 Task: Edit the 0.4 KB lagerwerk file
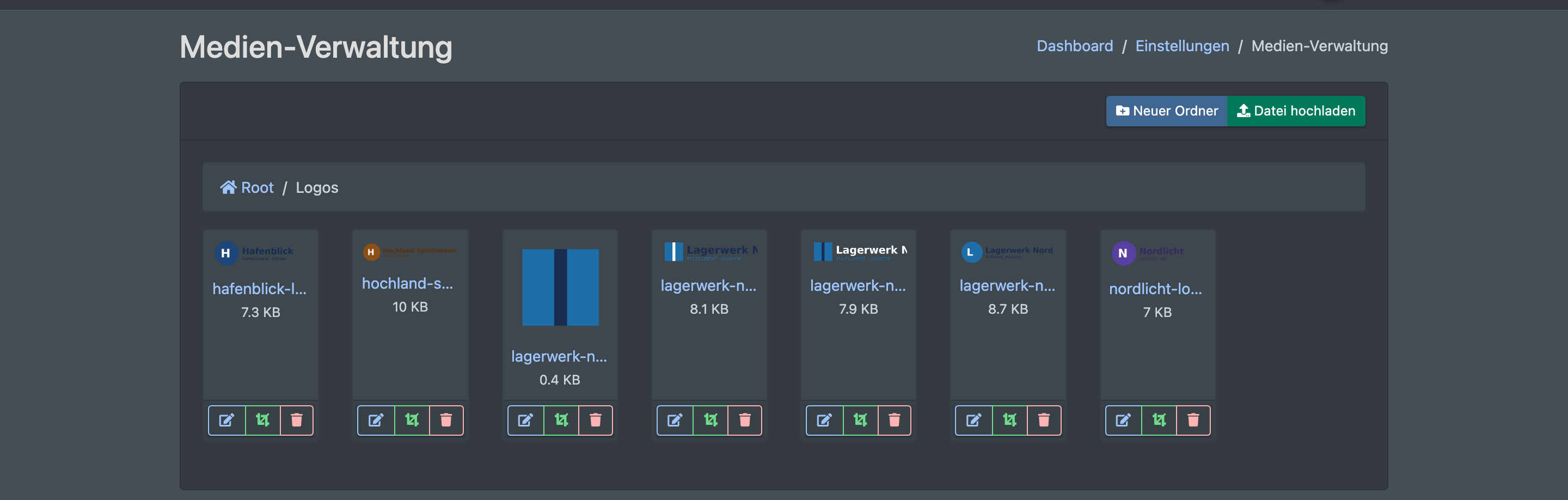coord(525,420)
